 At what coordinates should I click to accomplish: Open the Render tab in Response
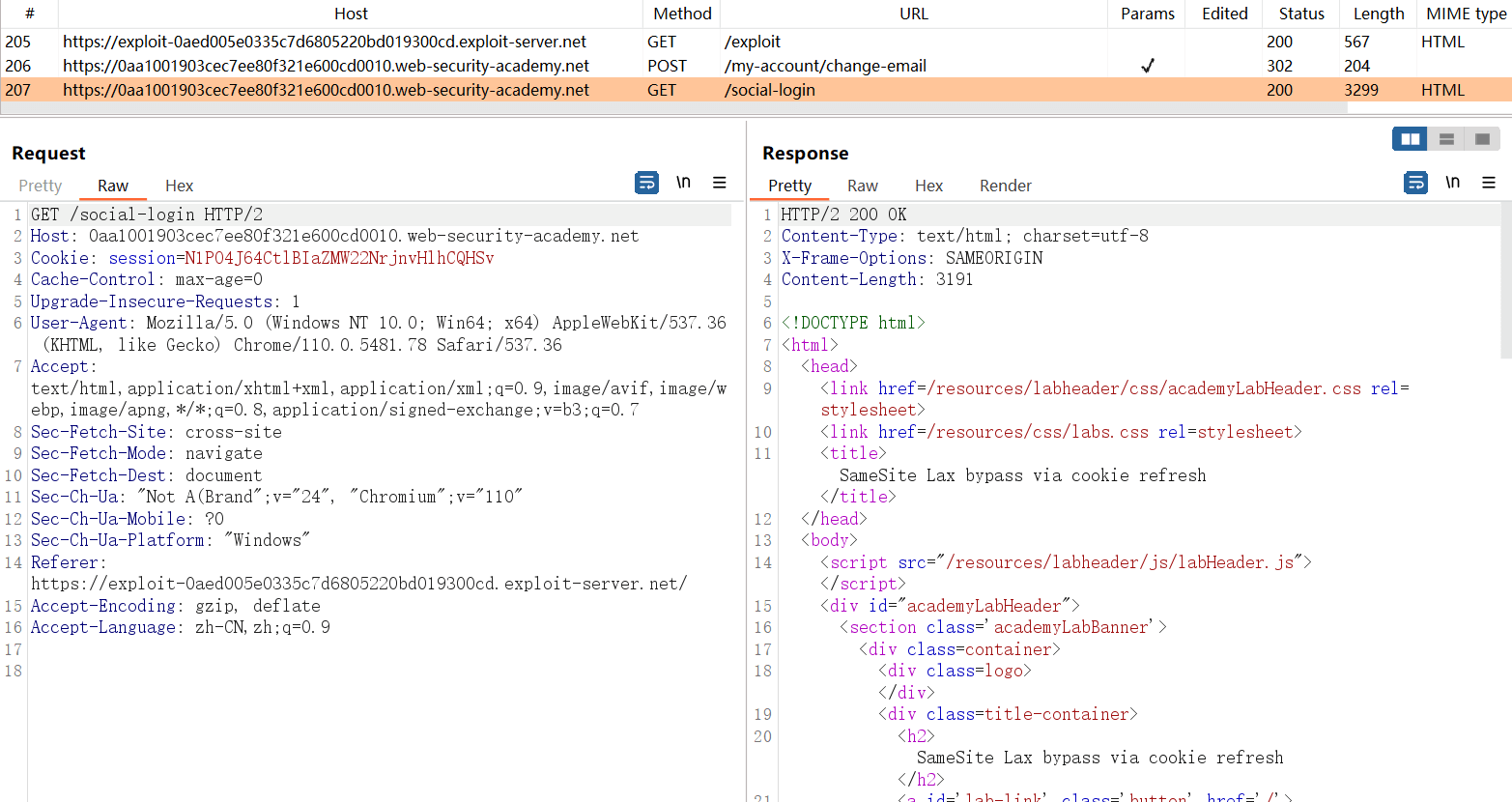point(1005,186)
